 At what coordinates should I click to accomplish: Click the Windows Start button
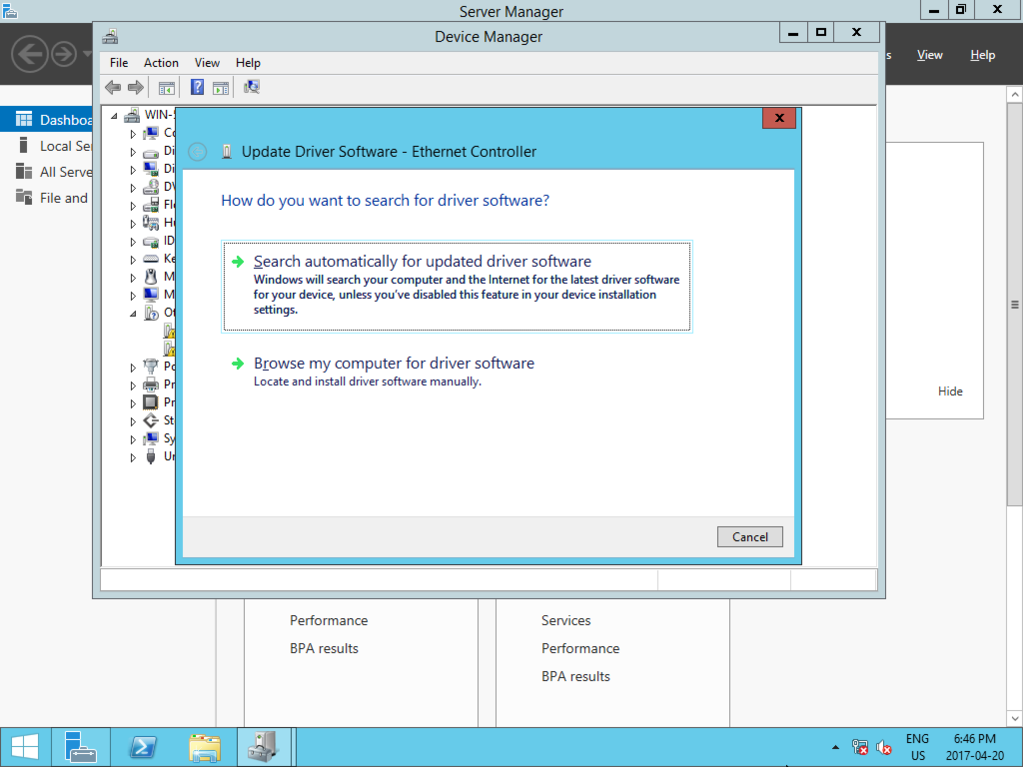tap(25, 747)
